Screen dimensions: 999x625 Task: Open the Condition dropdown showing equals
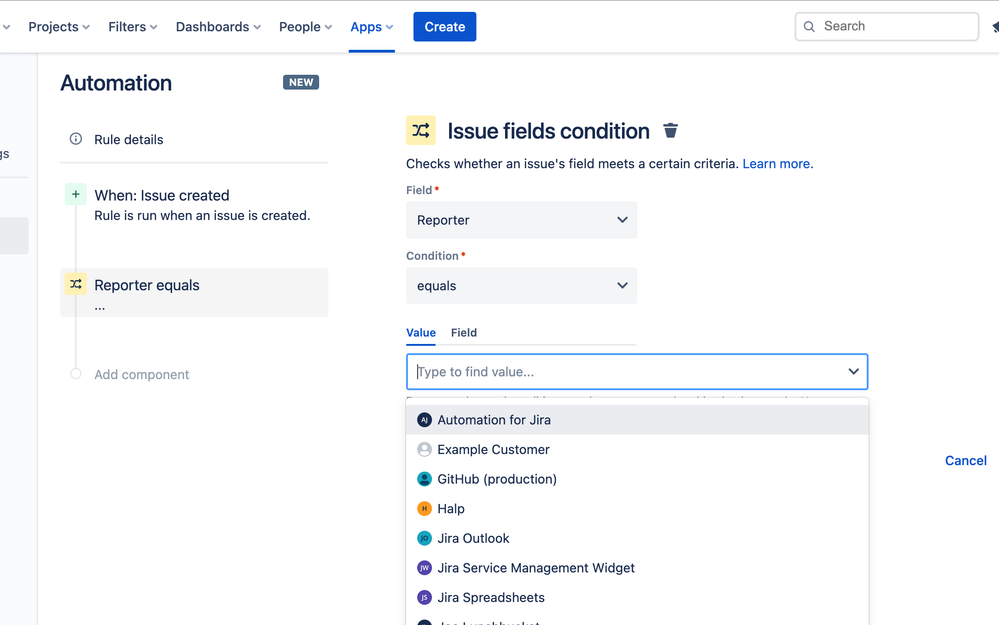(522, 285)
